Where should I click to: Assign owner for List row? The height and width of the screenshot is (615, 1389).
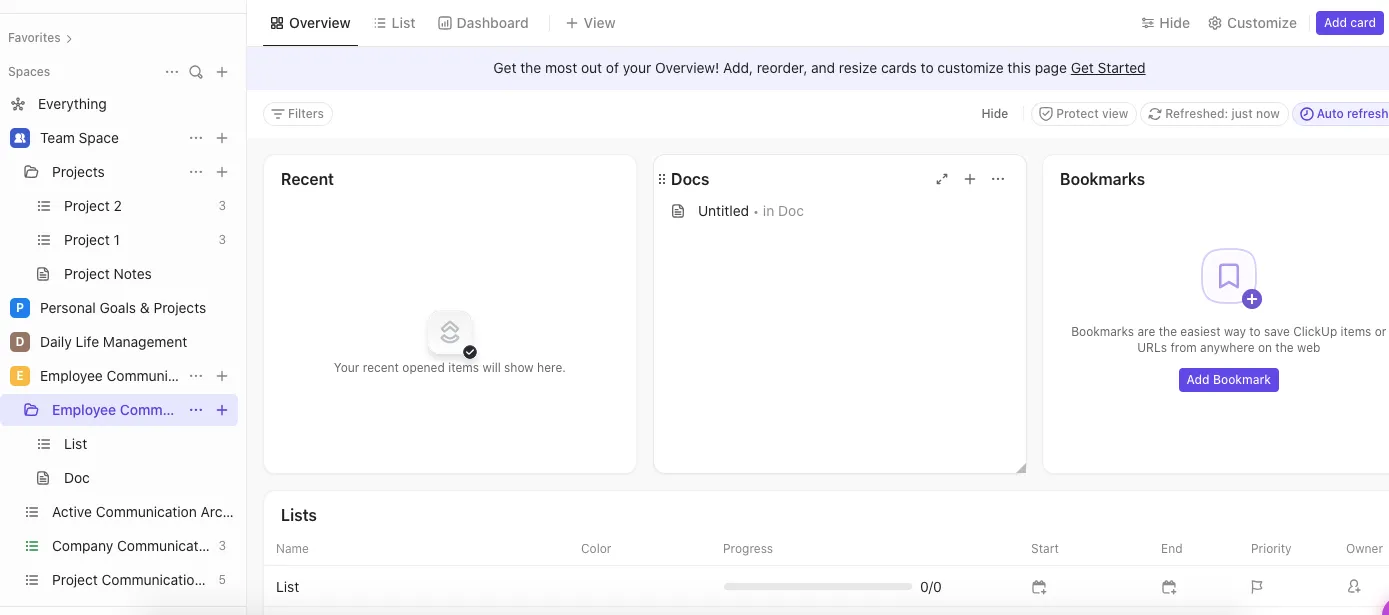pyautogui.click(x=1354, y=587)
